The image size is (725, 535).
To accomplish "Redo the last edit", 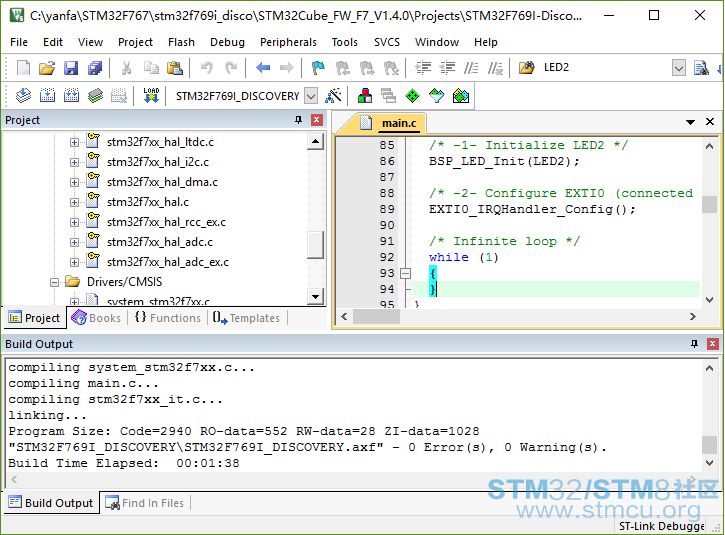I will click(231, 68).
